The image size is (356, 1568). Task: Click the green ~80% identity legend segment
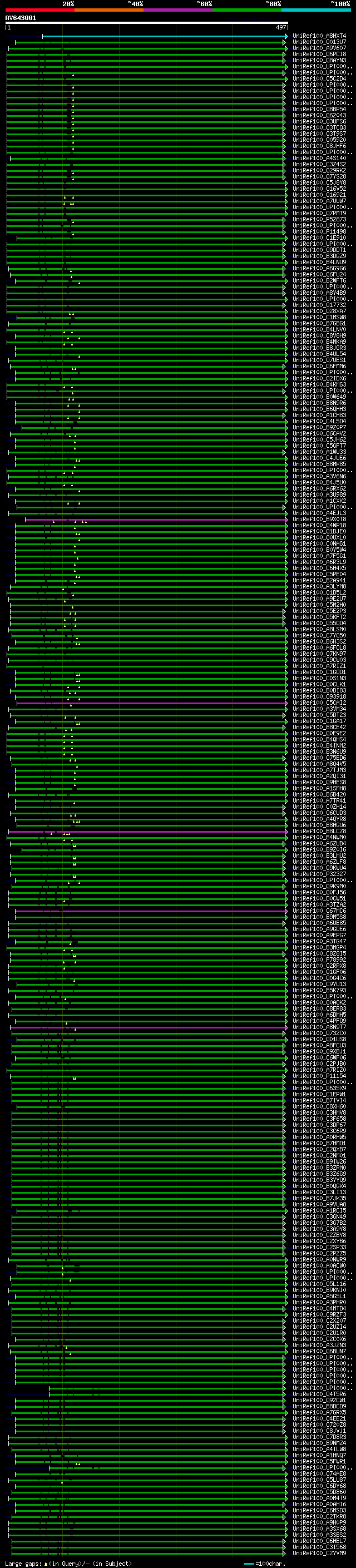247,10
